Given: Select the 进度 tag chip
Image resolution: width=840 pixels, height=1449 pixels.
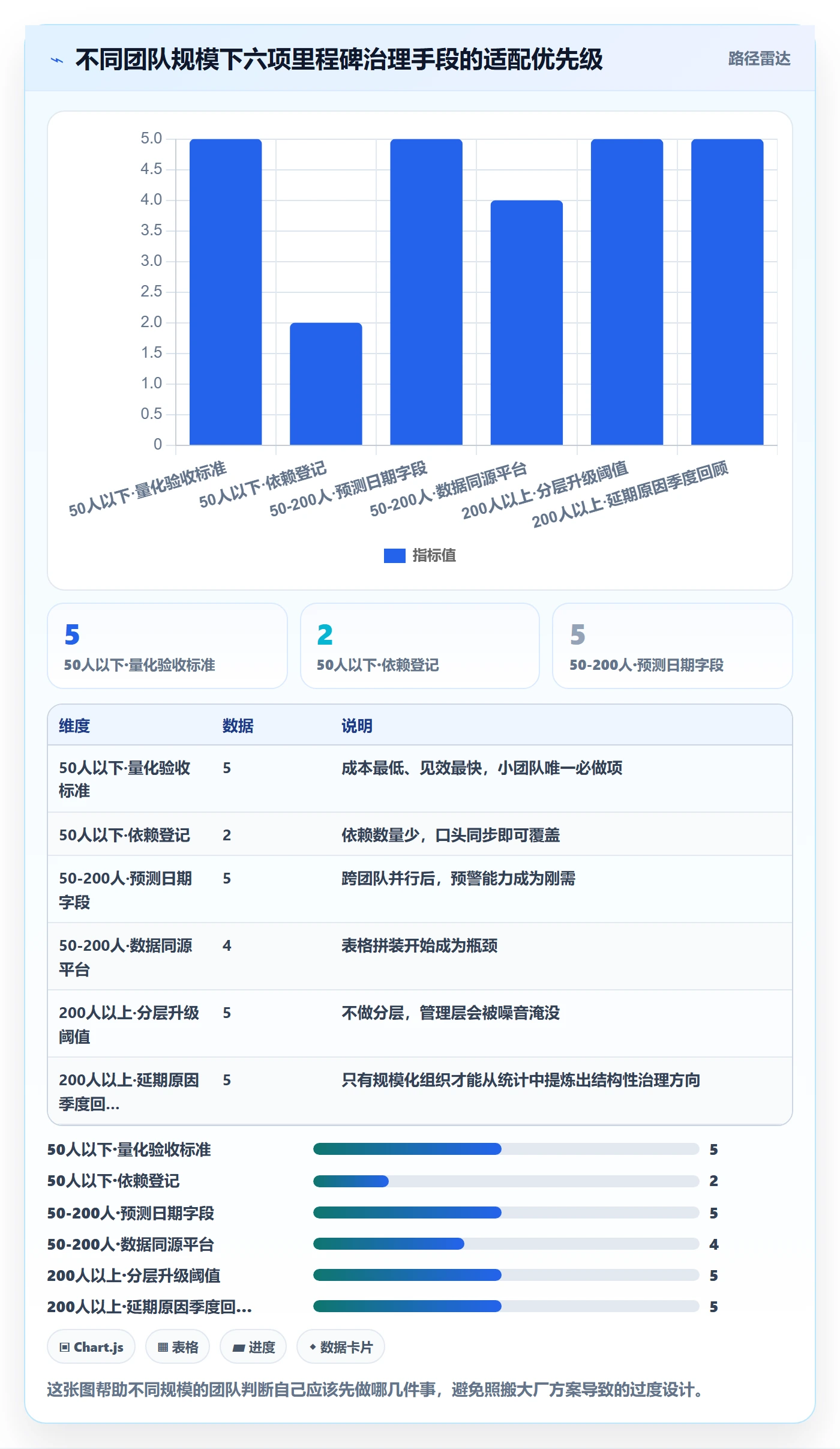Looking at the screenshot, I should click(x=253, y=1347).
